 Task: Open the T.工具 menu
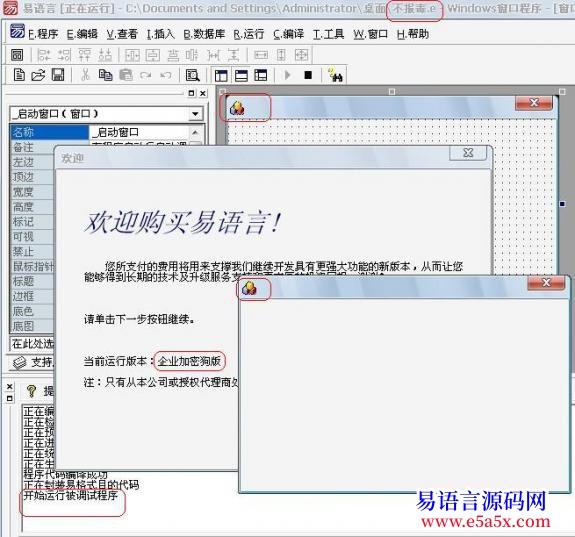click(x=328, y=34)
